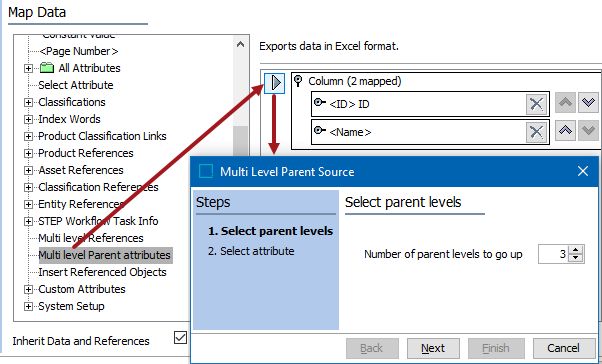
Task: Expand the Product References node
Action: [28, 154]
